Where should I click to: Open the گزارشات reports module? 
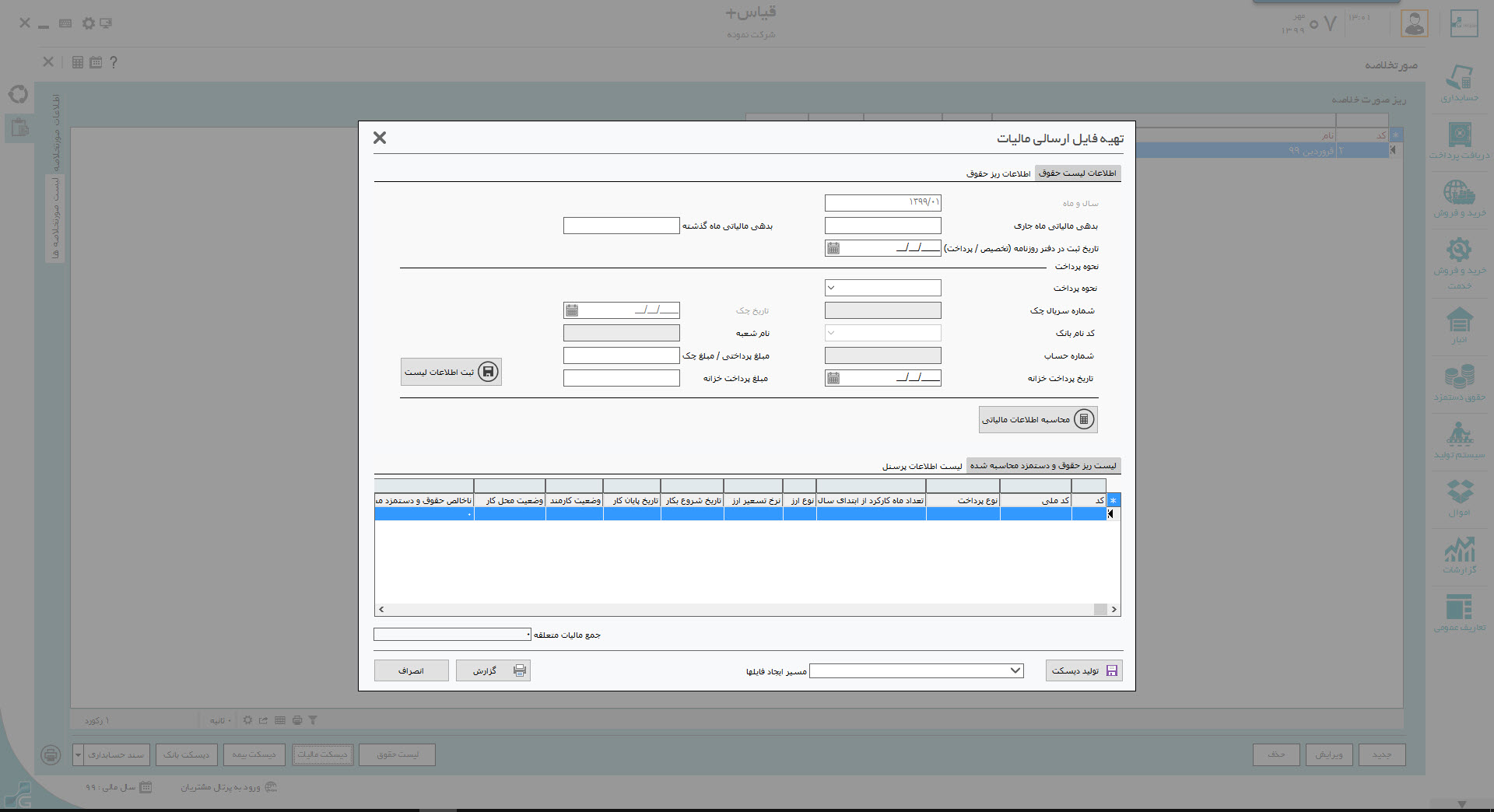pyautogui.click(x=1459, y=555)
